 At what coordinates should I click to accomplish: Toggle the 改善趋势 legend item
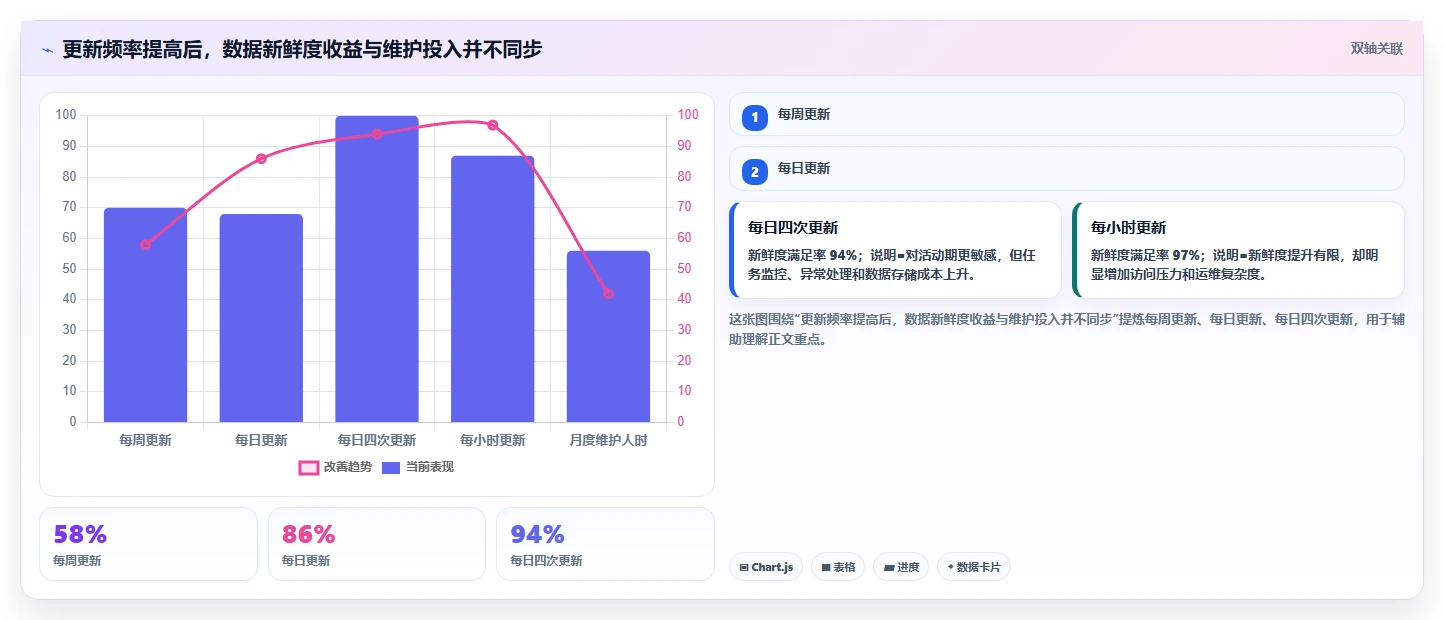335,467
